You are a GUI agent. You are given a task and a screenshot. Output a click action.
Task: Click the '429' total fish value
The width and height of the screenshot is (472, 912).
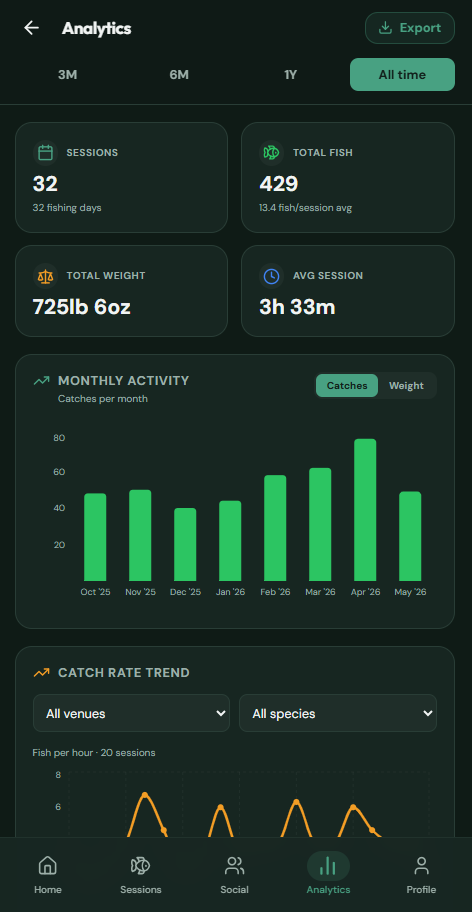278,184
